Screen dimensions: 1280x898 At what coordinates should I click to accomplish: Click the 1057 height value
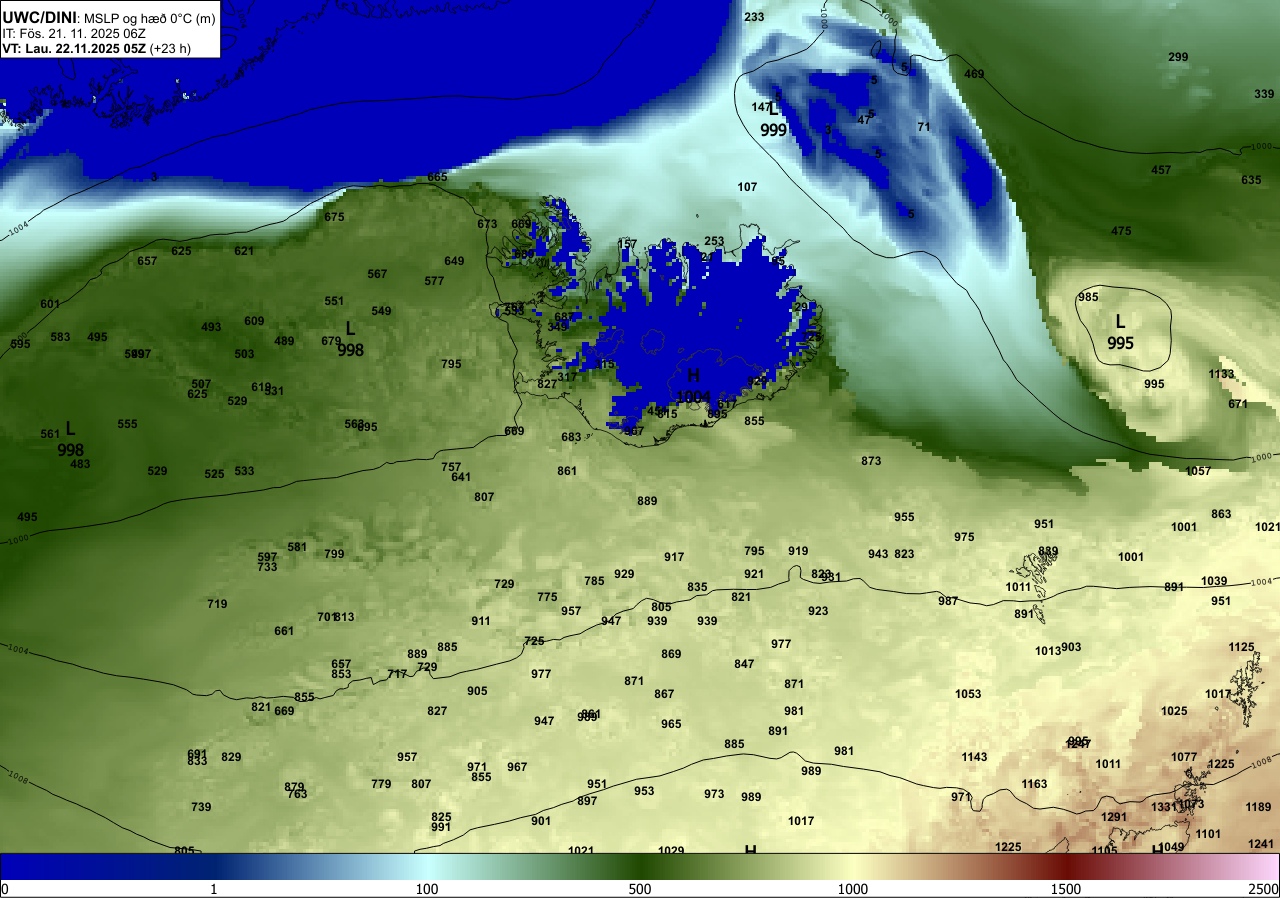click(1198, 471)
